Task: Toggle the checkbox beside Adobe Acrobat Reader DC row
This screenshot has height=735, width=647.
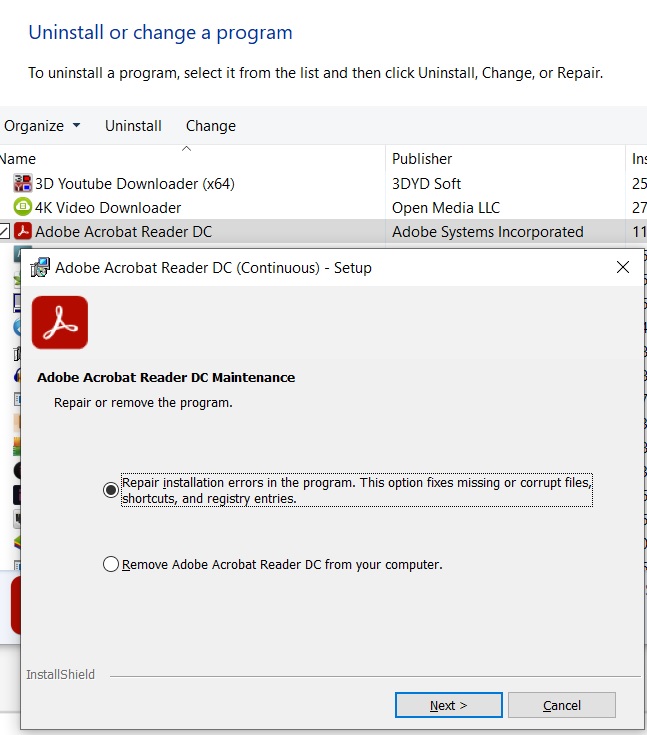Action: [x=4, y=231]
